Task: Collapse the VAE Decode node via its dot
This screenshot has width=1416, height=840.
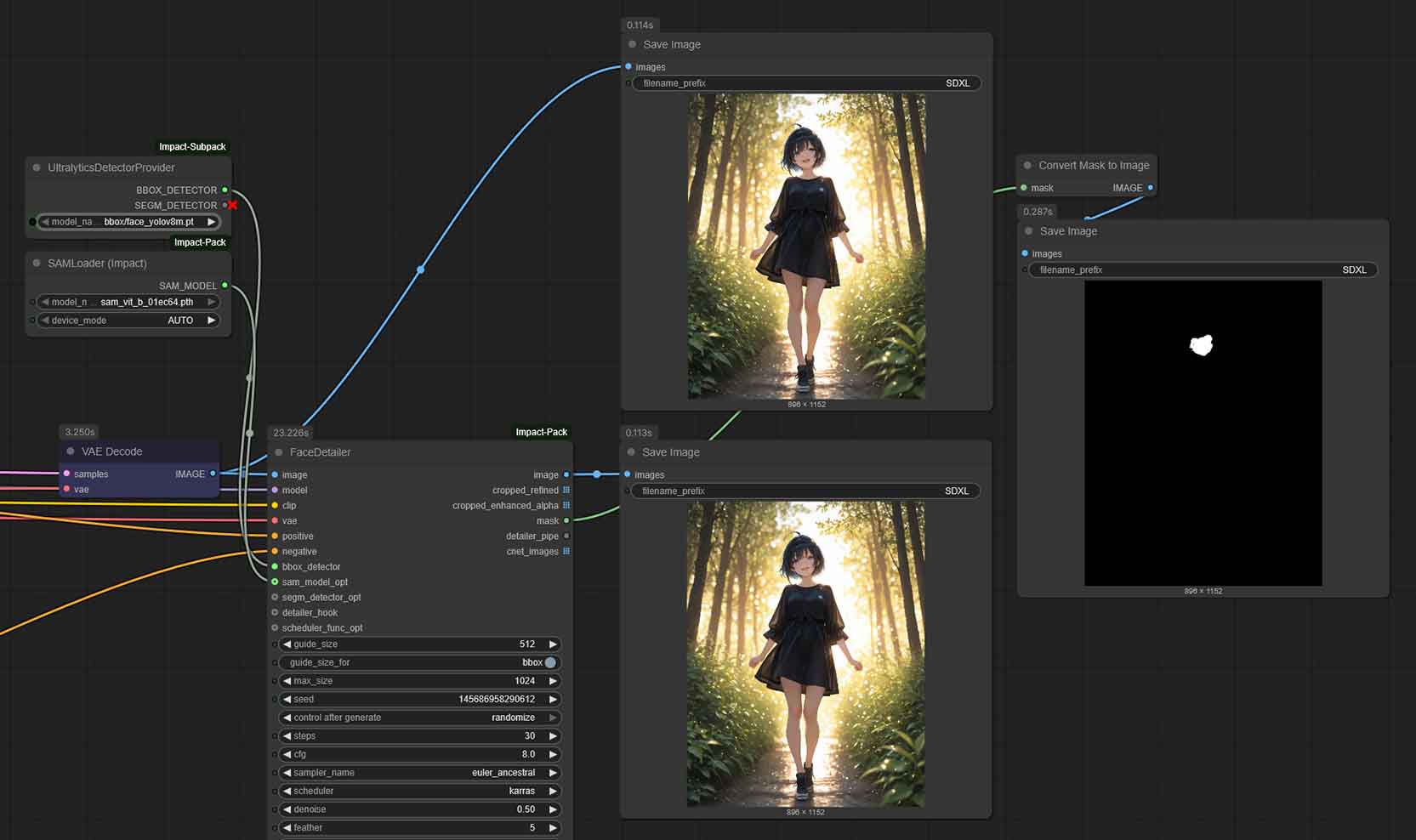Action: coord(71,451)
